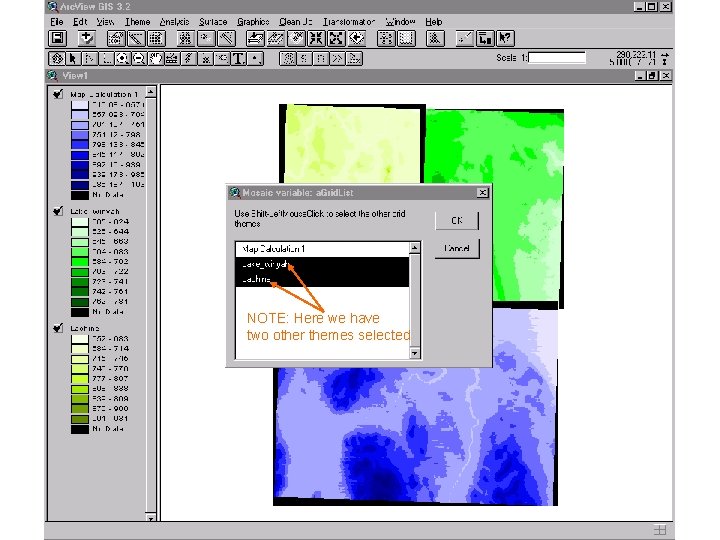
Task: Click the Zoom Out outward-arrows button
Action: pos(336,38)
